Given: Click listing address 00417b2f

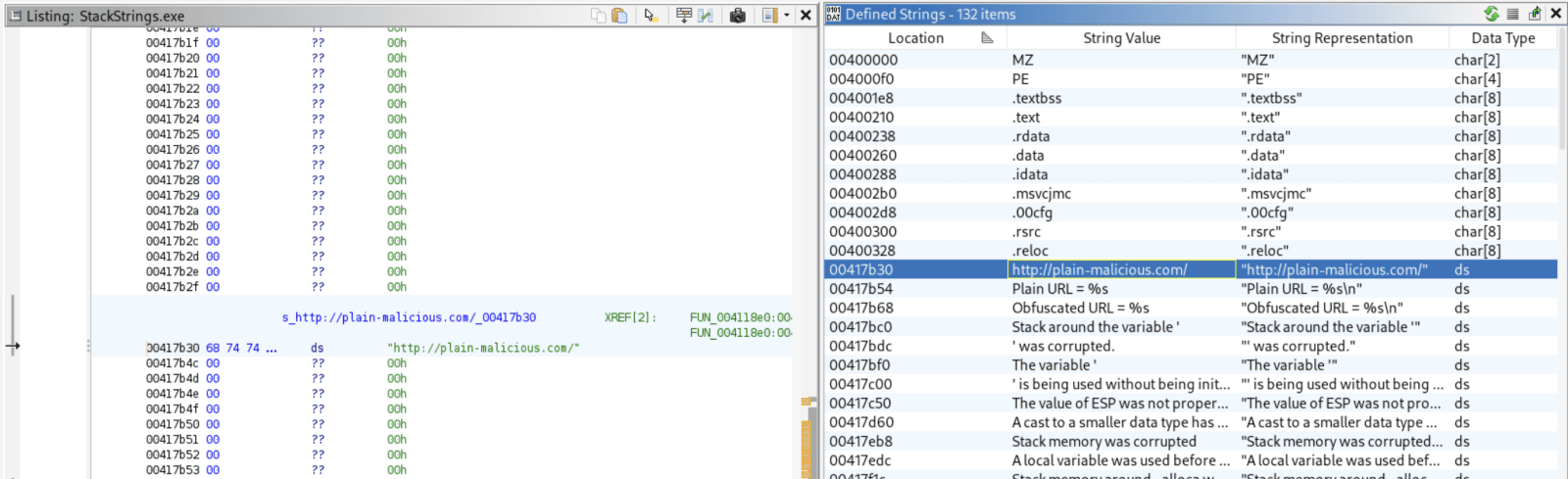Looking at the screenshot, I should [172, 287].
